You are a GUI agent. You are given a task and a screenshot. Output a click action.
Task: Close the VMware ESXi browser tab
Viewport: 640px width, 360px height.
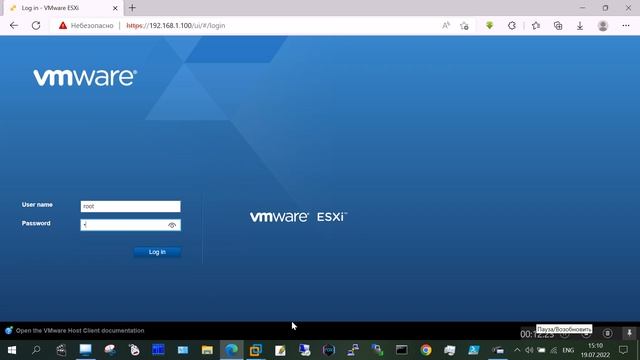click(115, 8)
